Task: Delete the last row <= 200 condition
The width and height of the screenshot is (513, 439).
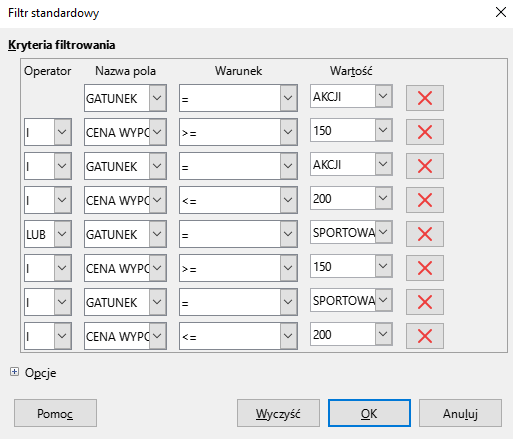Action: point(425,336)
